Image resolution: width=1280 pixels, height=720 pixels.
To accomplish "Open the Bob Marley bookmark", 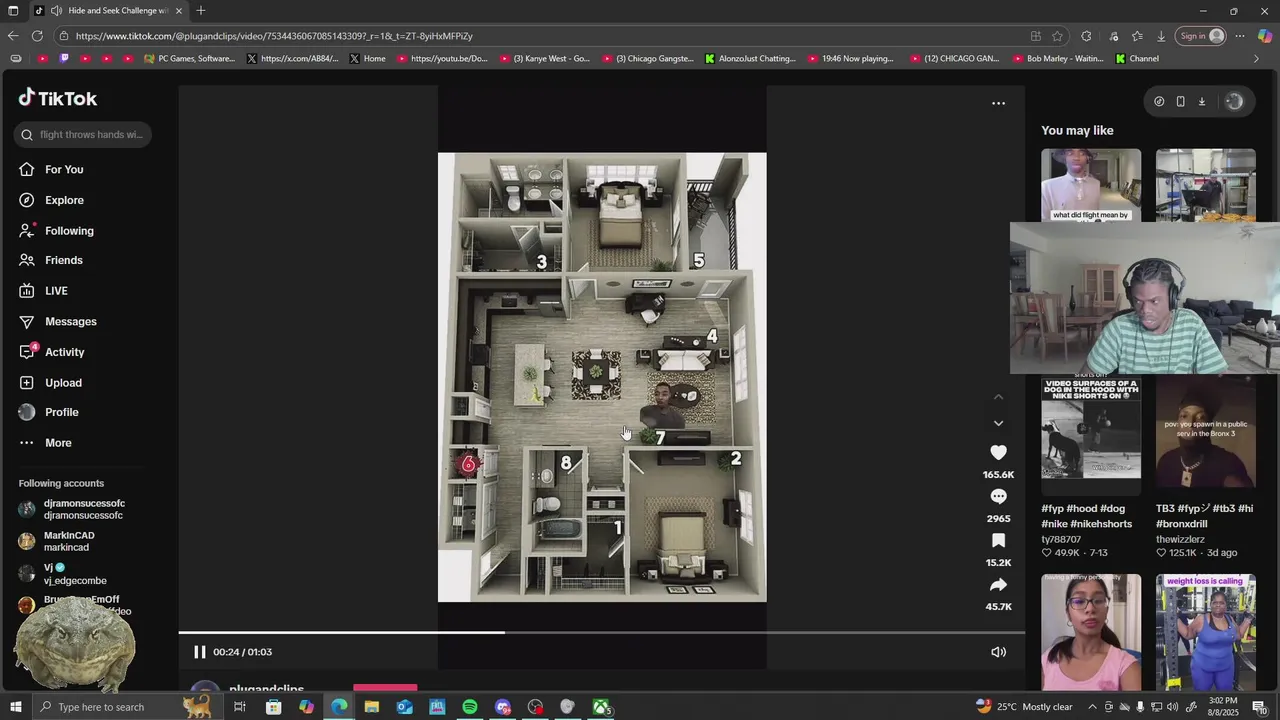I will pos(1058,59).
